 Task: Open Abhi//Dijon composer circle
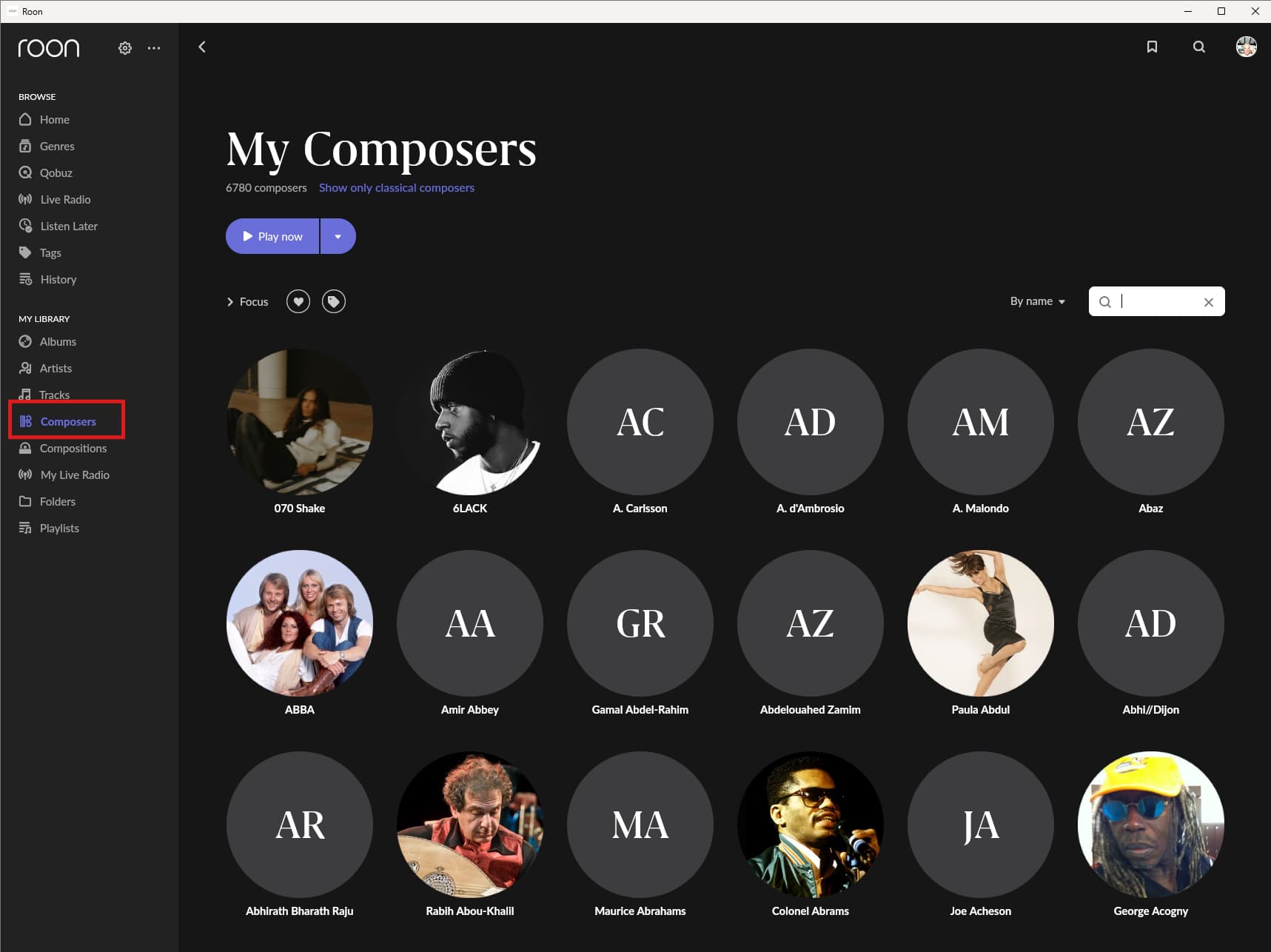(x=1151, y=623)
